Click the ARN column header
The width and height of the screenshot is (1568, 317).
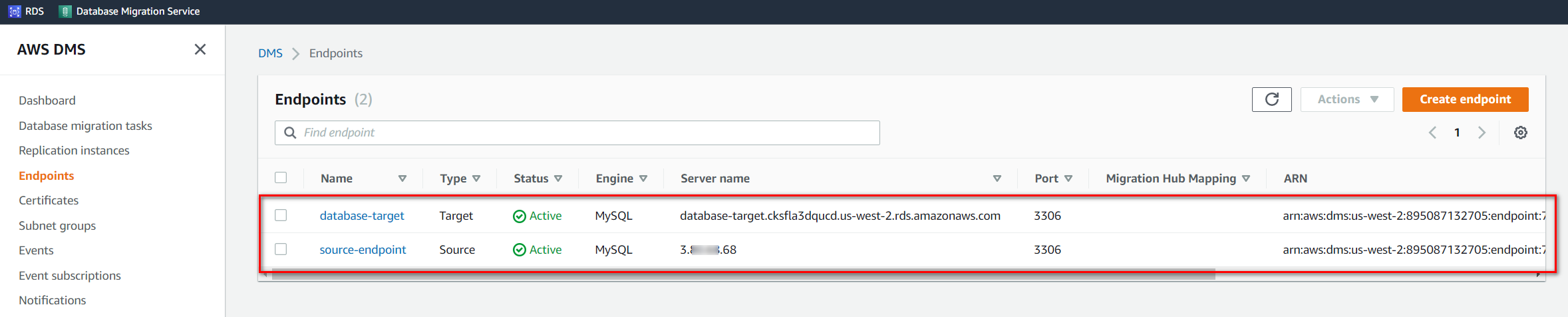click(1295, 178)
